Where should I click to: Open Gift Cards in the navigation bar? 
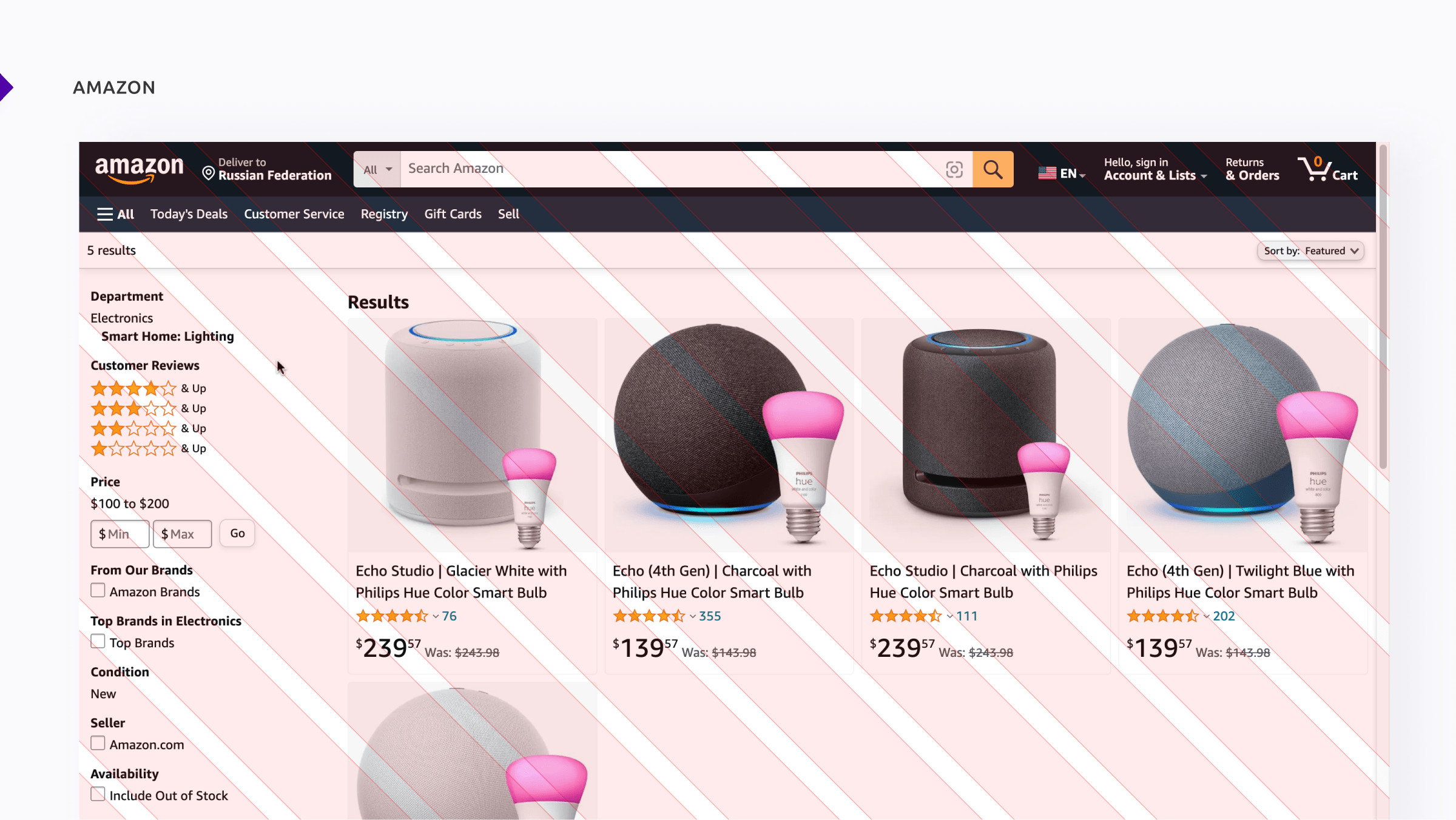453,214
